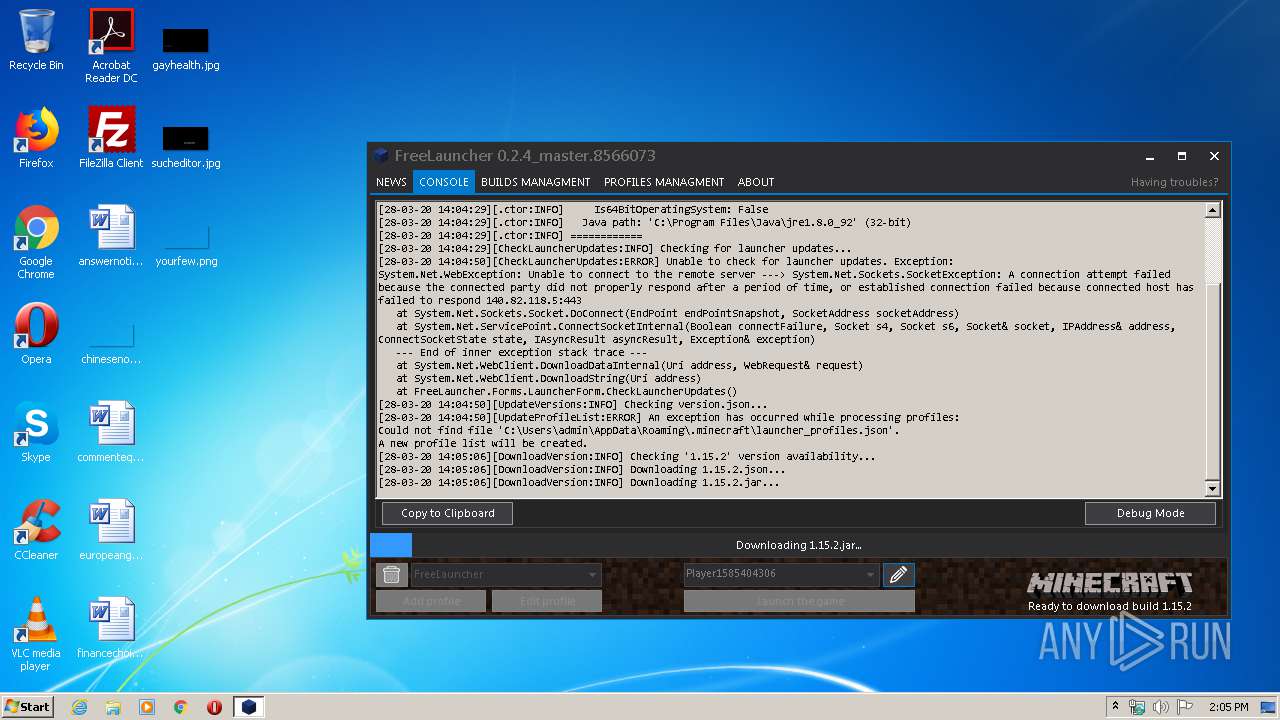Click the Edit profile button

(547, 601)
